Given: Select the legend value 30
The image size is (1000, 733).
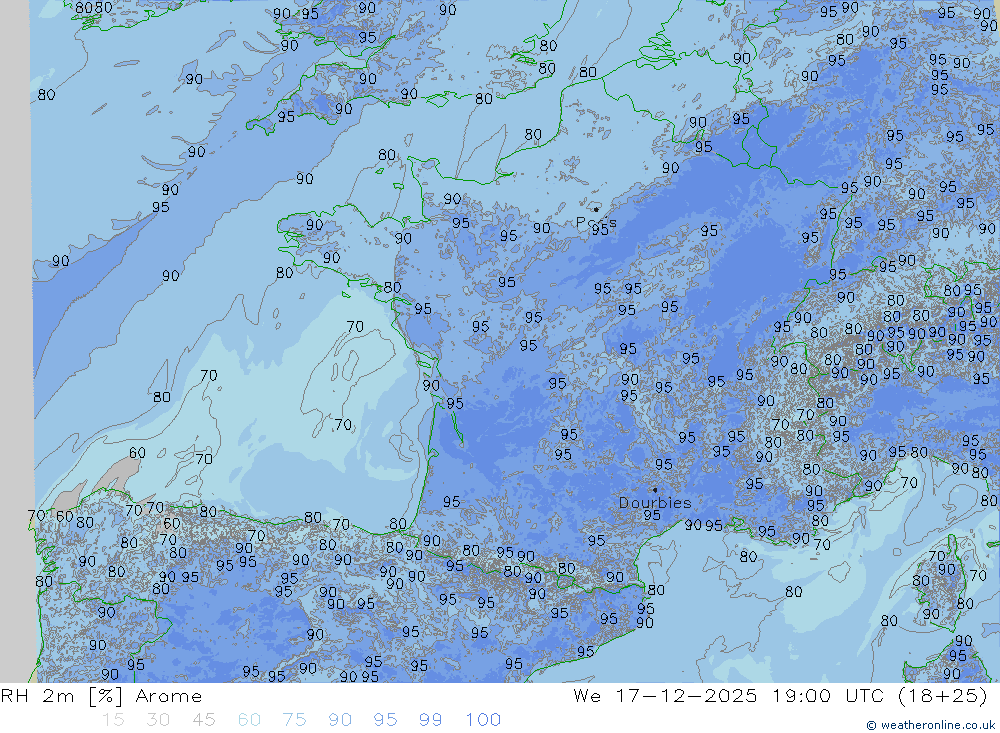Looking at the screenshot, I should 158,720.
